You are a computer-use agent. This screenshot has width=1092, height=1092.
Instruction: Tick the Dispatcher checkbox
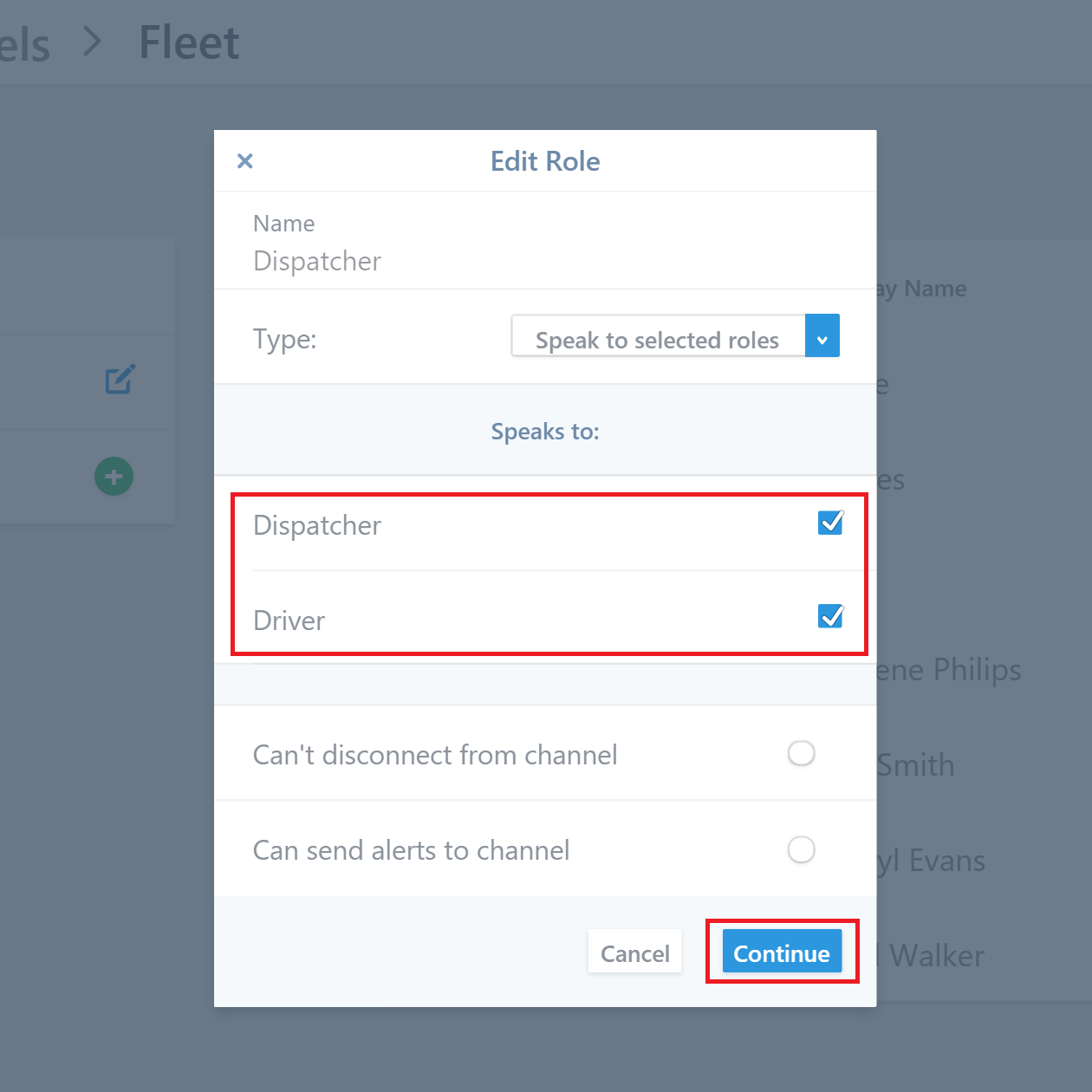click(830, 523)
